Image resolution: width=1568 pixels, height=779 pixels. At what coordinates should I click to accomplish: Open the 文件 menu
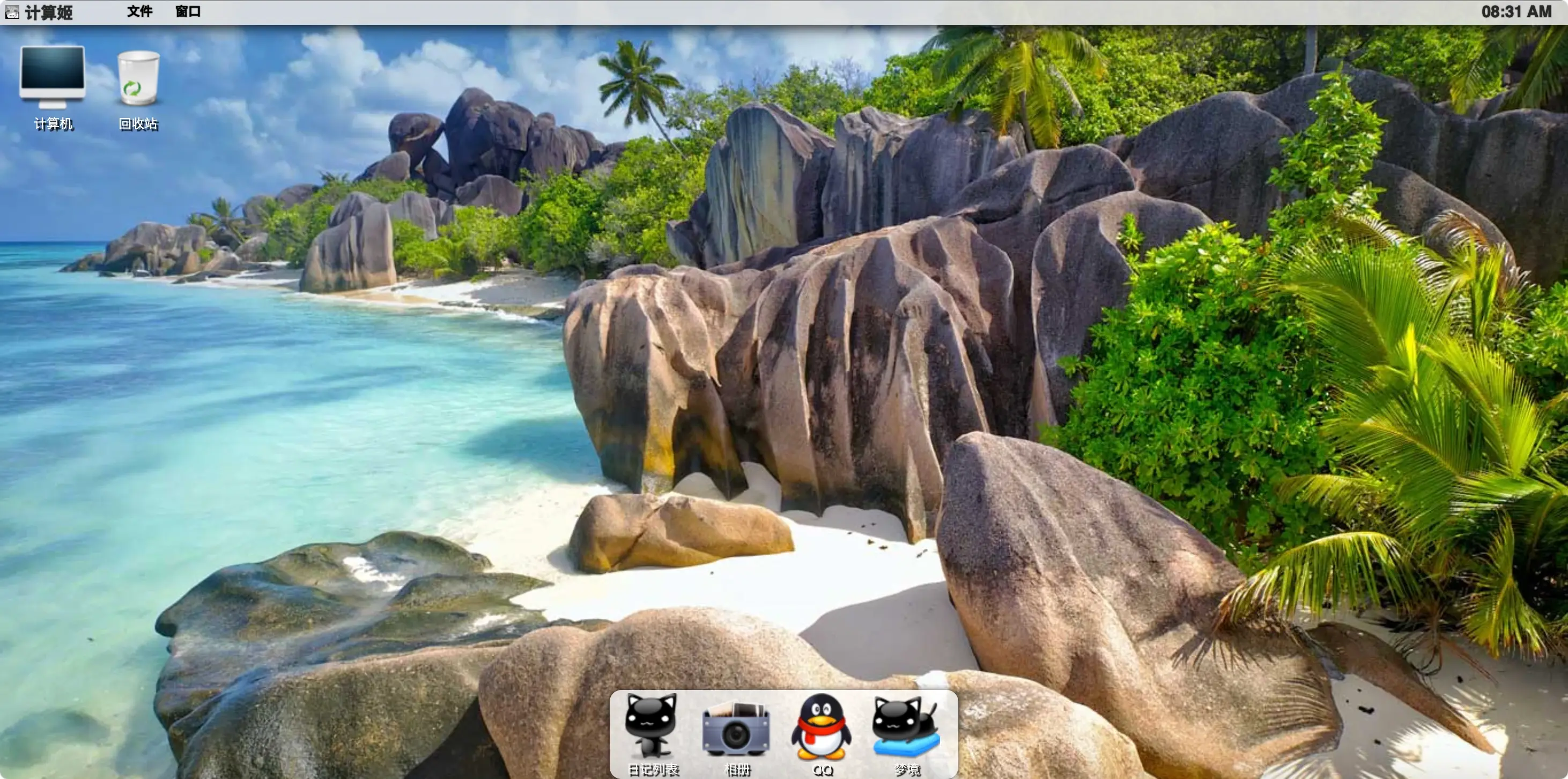pyautogui.click(x=139, y=12)
